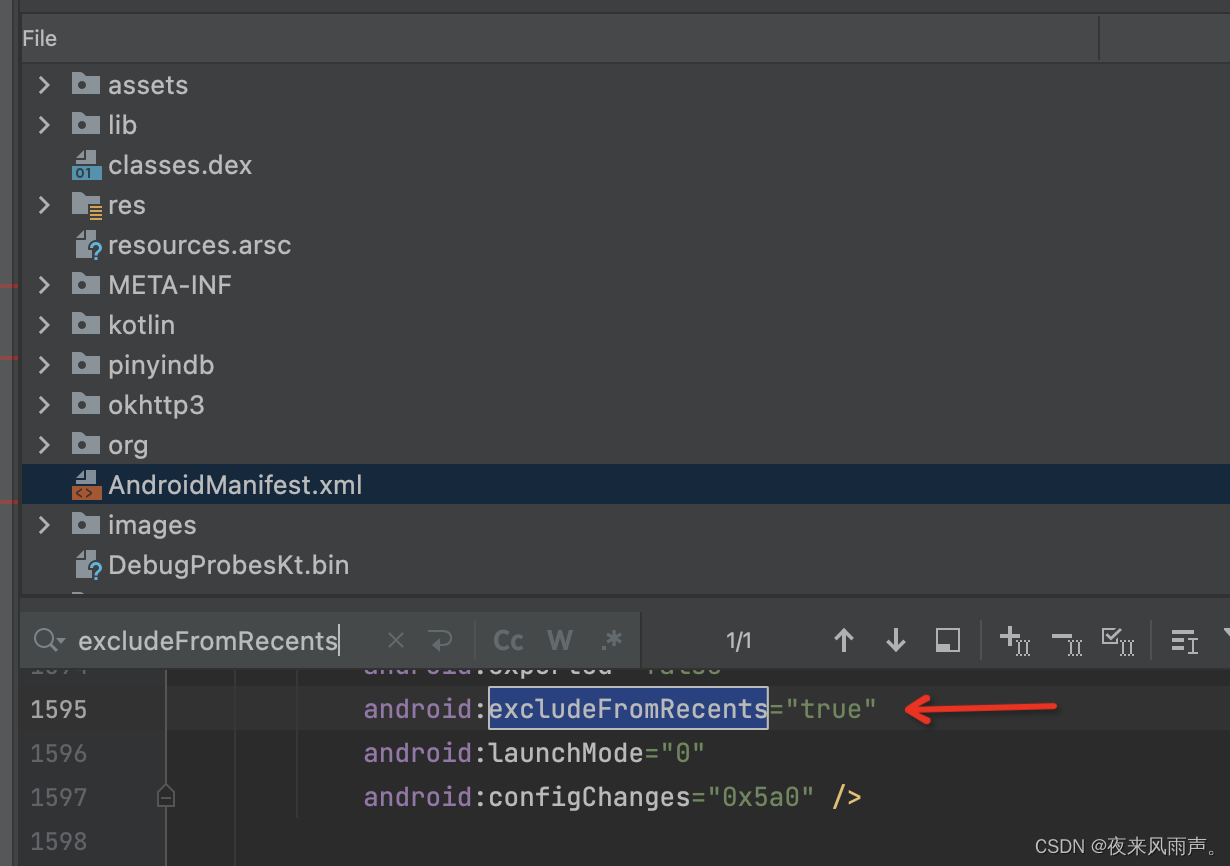Expand the res folder

[x=44, y=205]
